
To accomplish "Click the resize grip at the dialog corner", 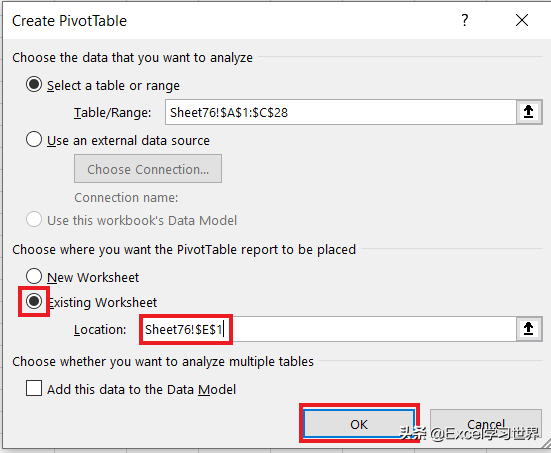I will pyautogui.click(x=546, y=444).
